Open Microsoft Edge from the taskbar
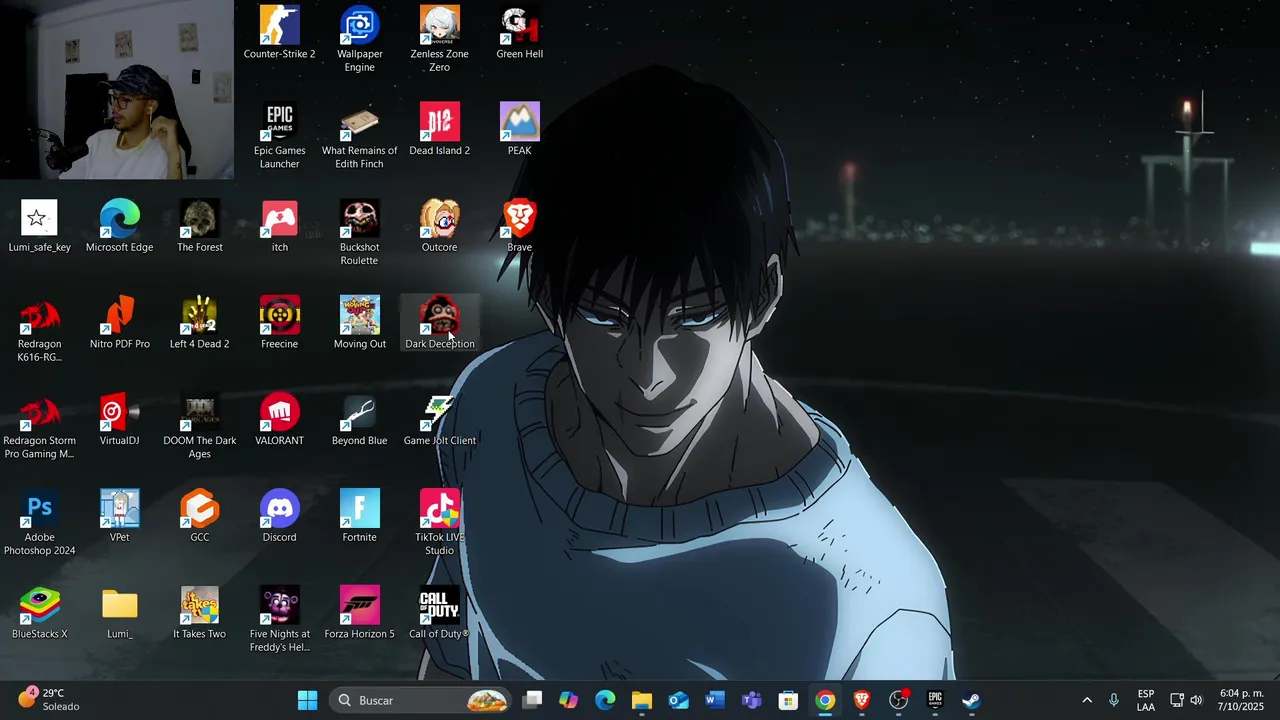This screenshot has height=720, width=1280. 605,700
